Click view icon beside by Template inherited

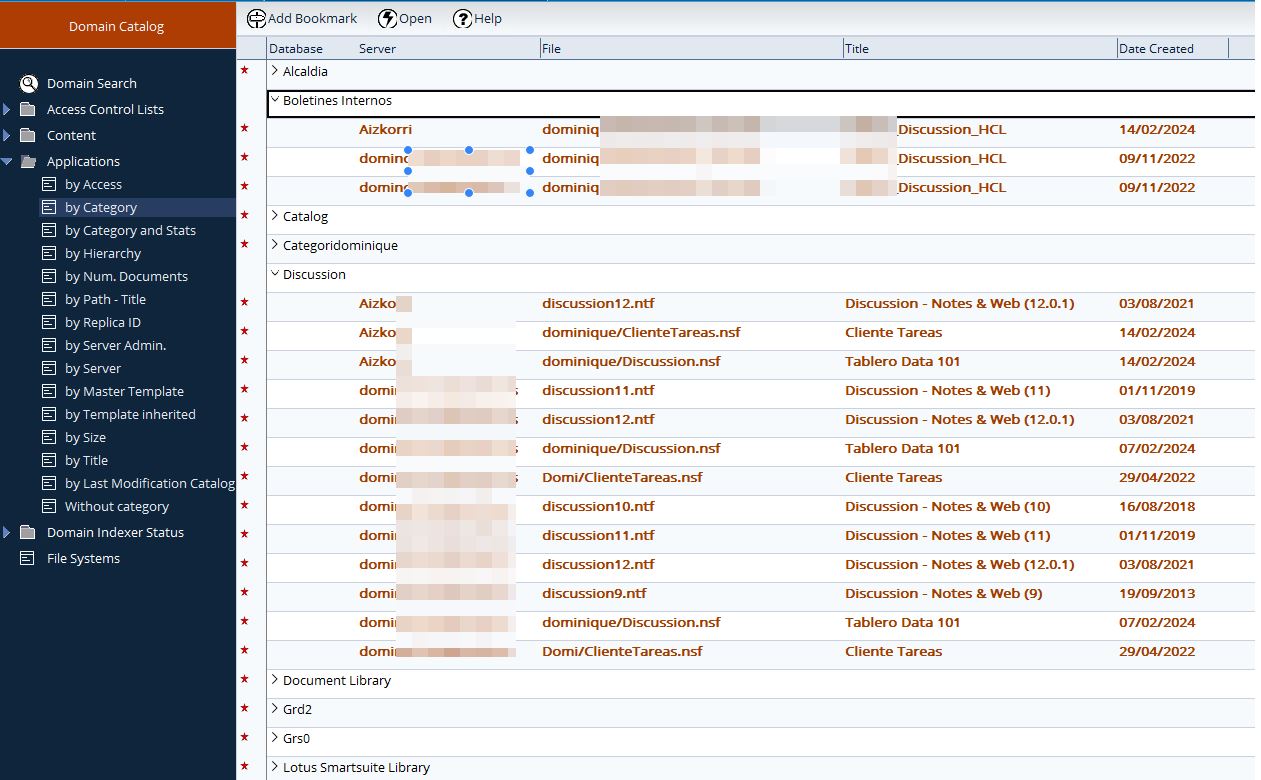(x=49, y=414)
